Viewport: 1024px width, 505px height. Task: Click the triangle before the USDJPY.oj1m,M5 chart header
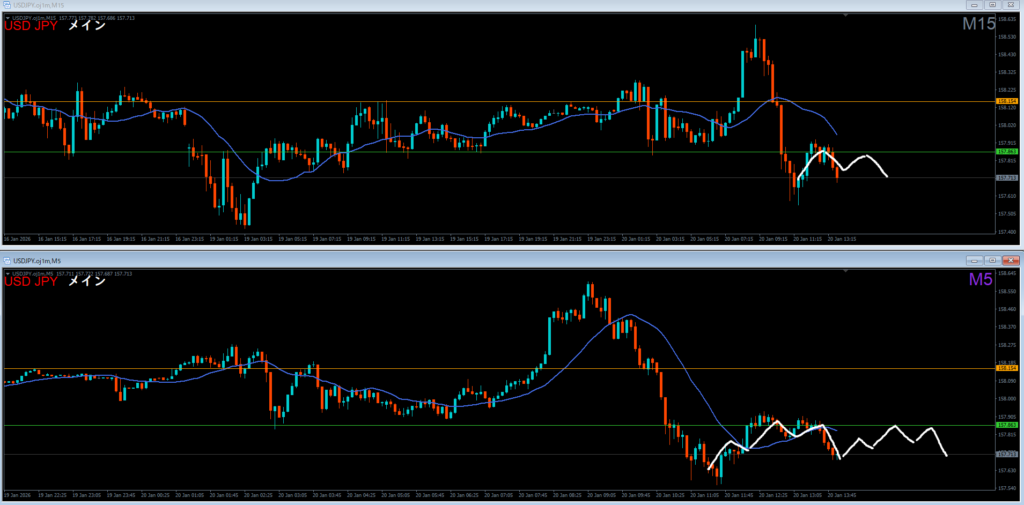coord(7,274)
